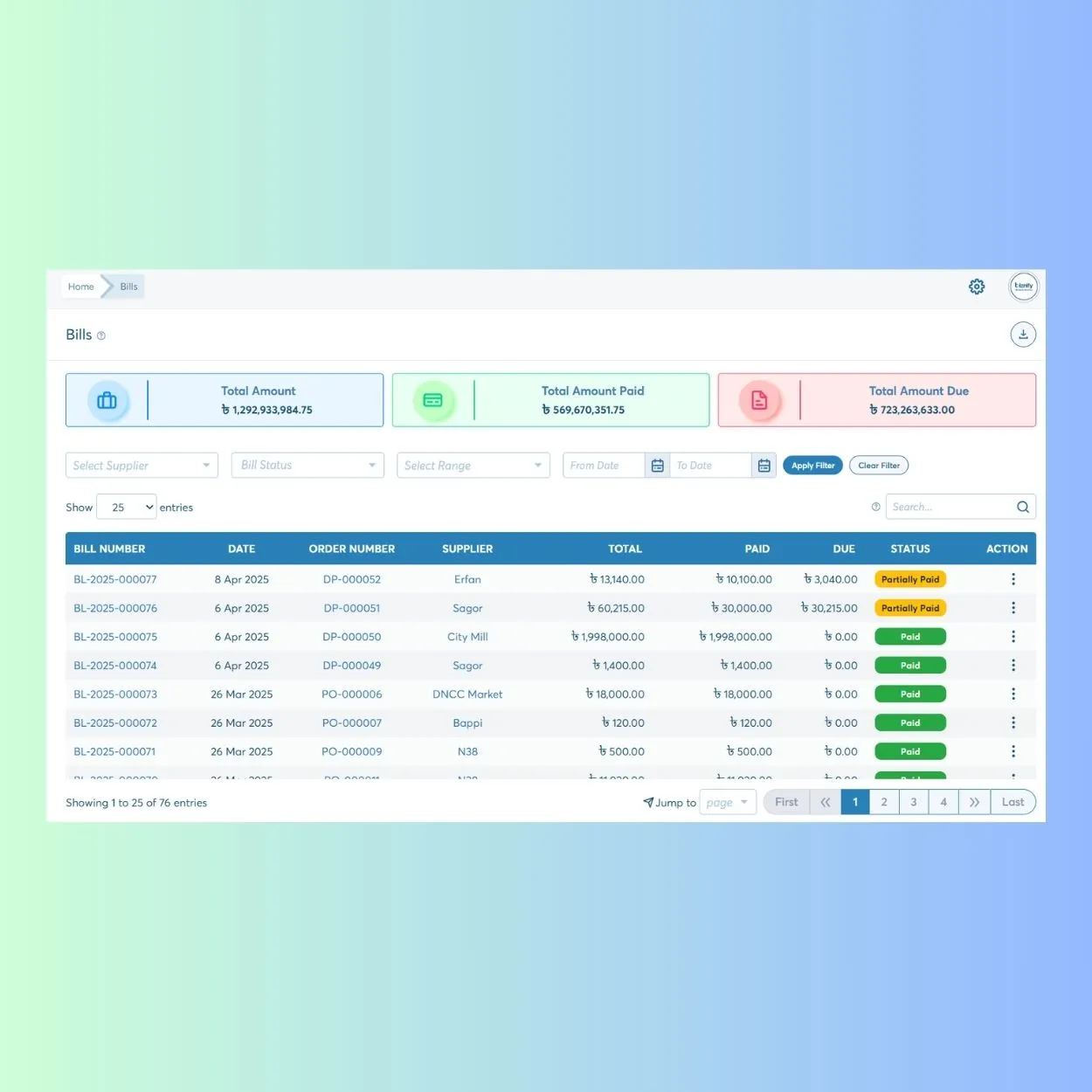Click the Total Amount briefcase icon

pyautogui.click(x=107, y=400)
